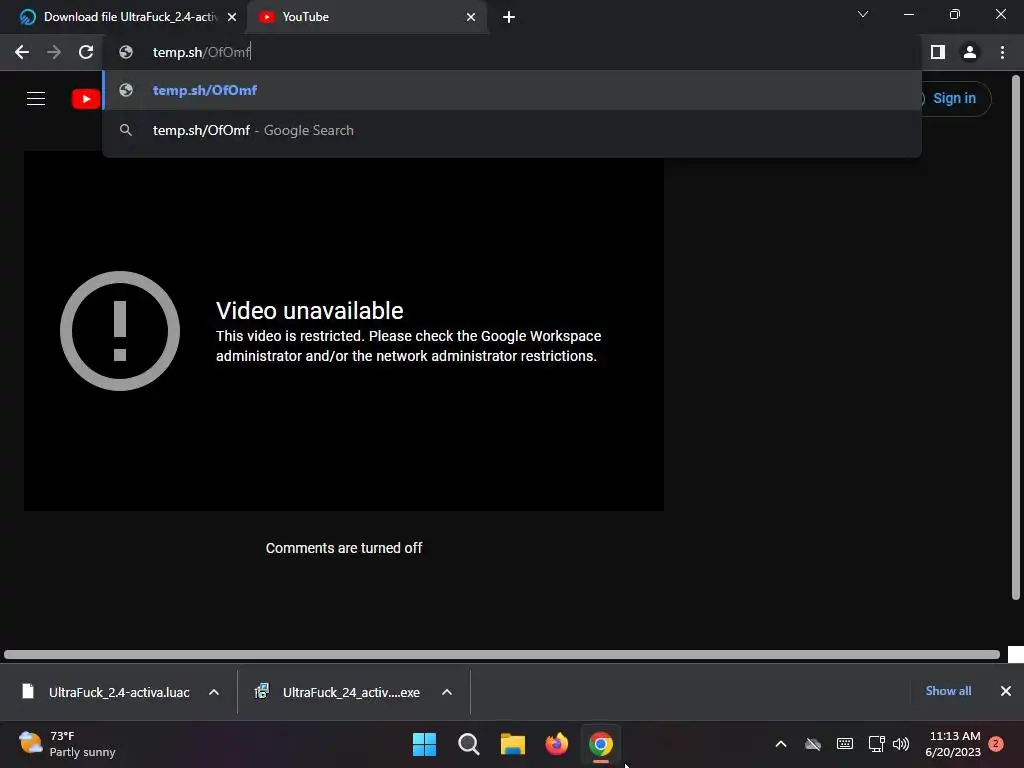Open the tab search dropdown arrow
The height and width of the screenshot is (768, 1024).
863,14
